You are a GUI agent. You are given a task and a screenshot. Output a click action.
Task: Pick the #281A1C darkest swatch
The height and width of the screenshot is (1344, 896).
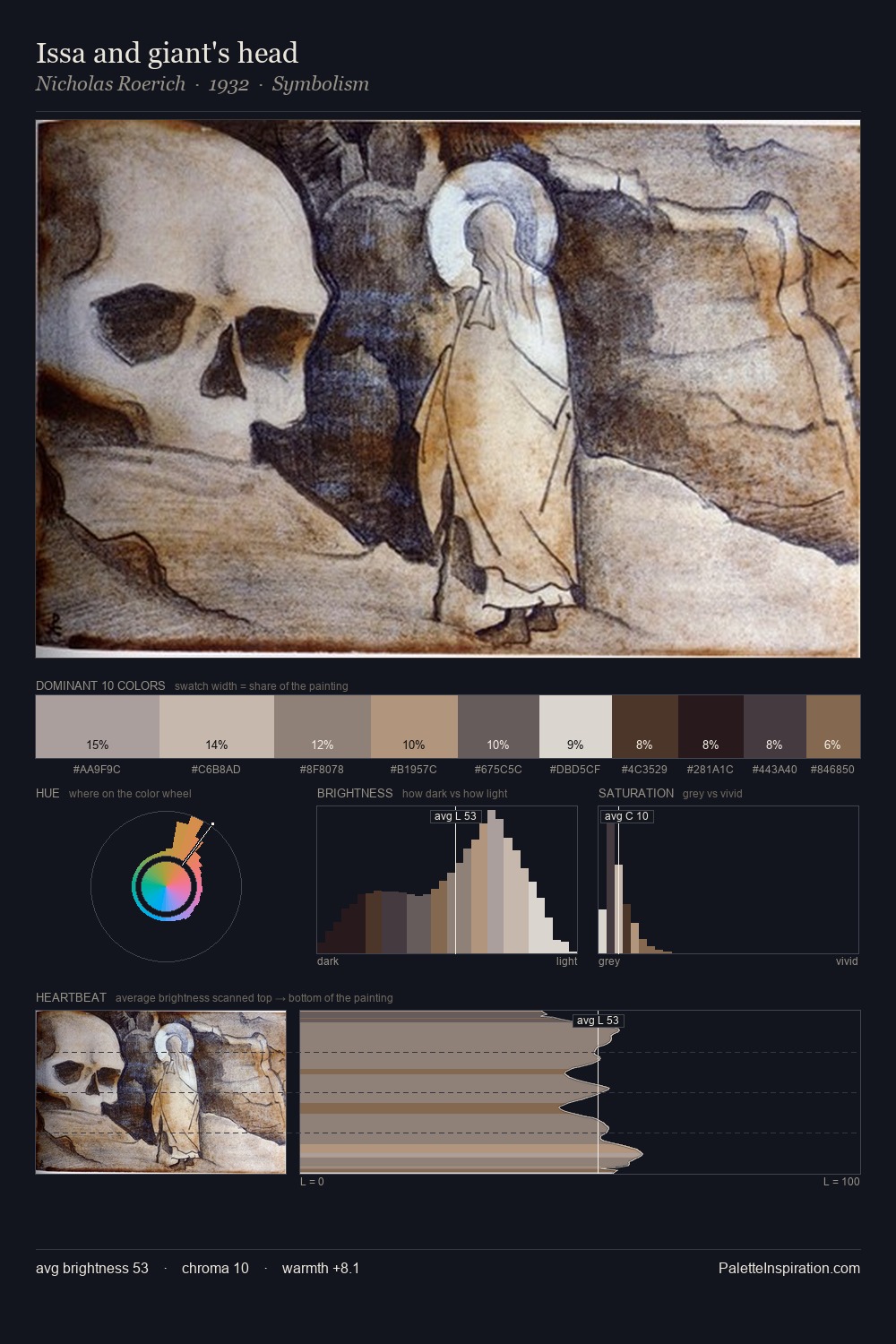coord(711,727)
